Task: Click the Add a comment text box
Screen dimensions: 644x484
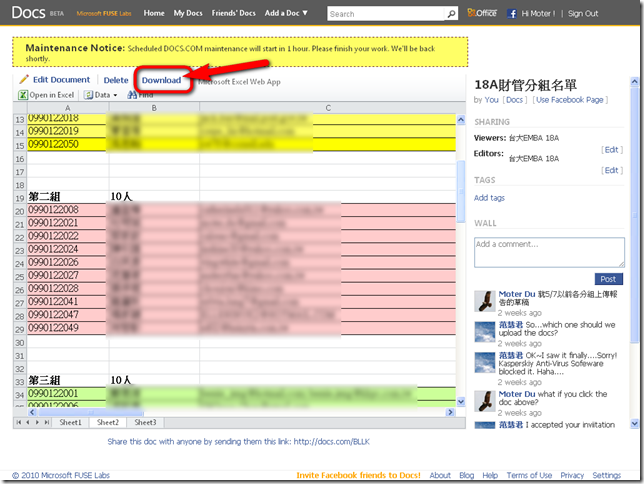Action: (x=549, y=252)
